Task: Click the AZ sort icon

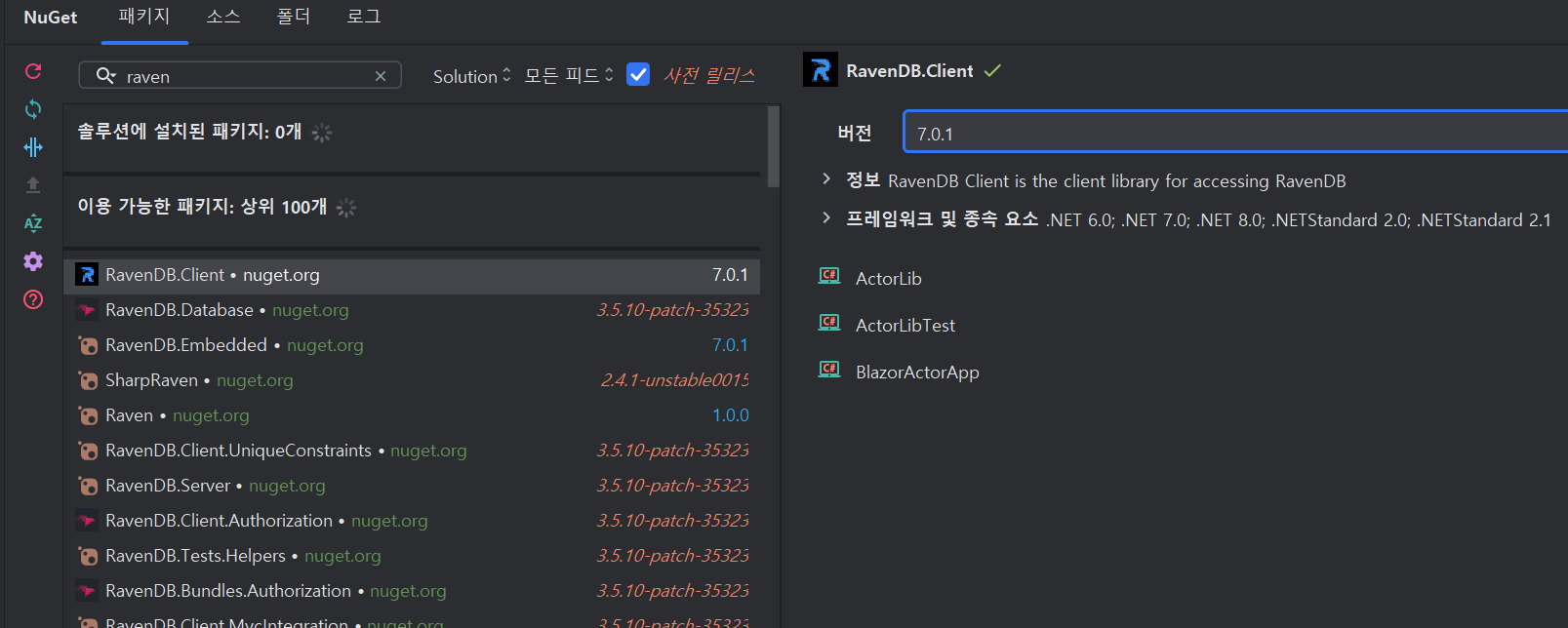Action: click(33, 223)
